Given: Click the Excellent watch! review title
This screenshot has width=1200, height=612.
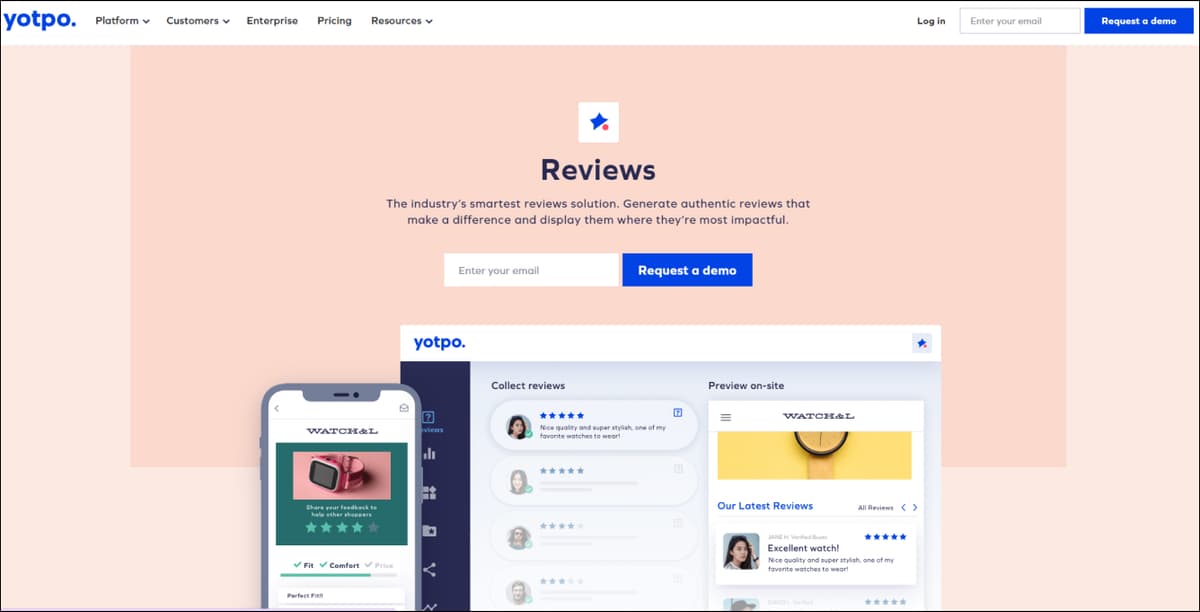Looking at the screenshot, I should [x=803, y=548].
